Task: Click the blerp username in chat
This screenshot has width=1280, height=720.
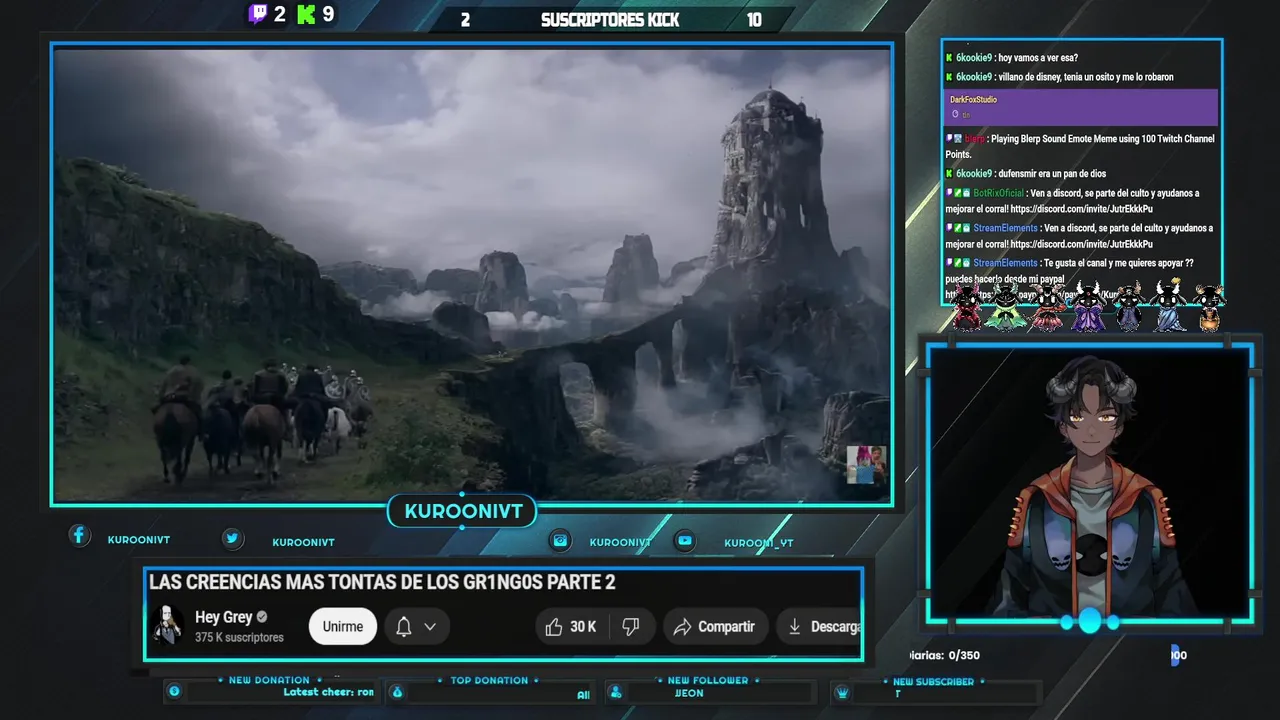Action: pos(974,139)
